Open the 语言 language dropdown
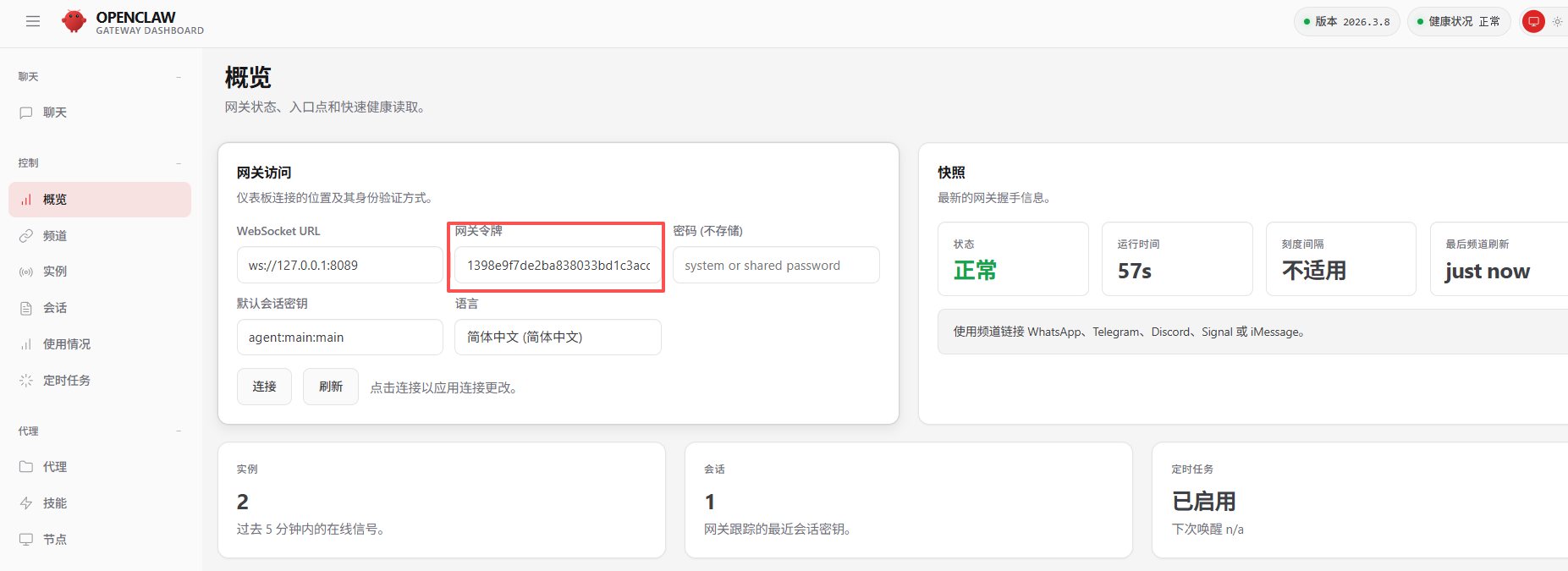 tap(558, 338)
